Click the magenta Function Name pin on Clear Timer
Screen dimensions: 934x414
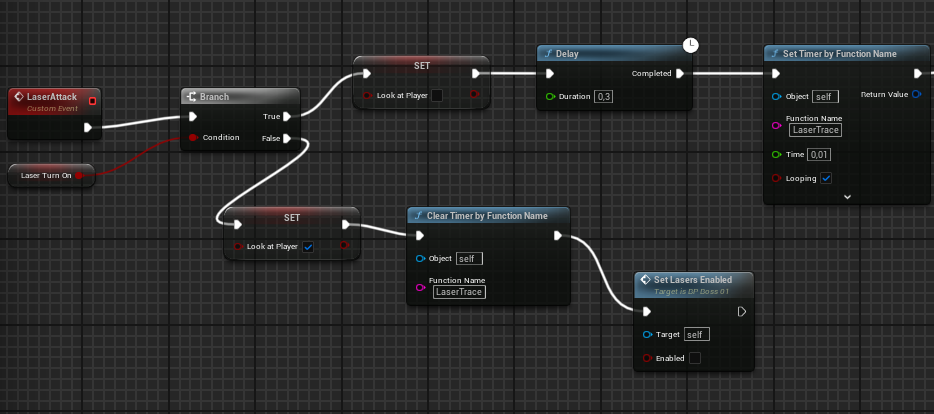[x=420, y=287]
